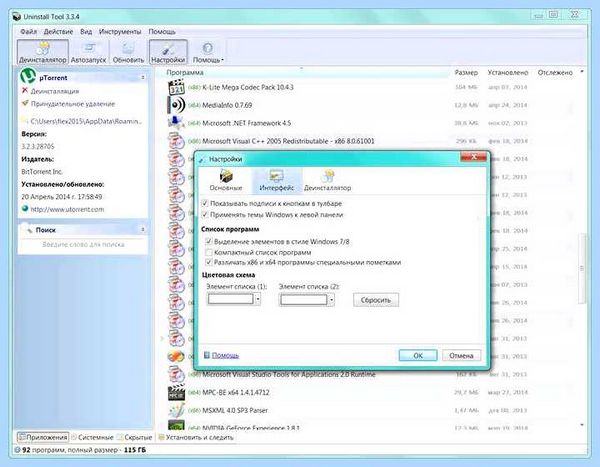Click the help book icon in settings dialog
This screenshot has height=467, width=600.
(x=207, y=355)
